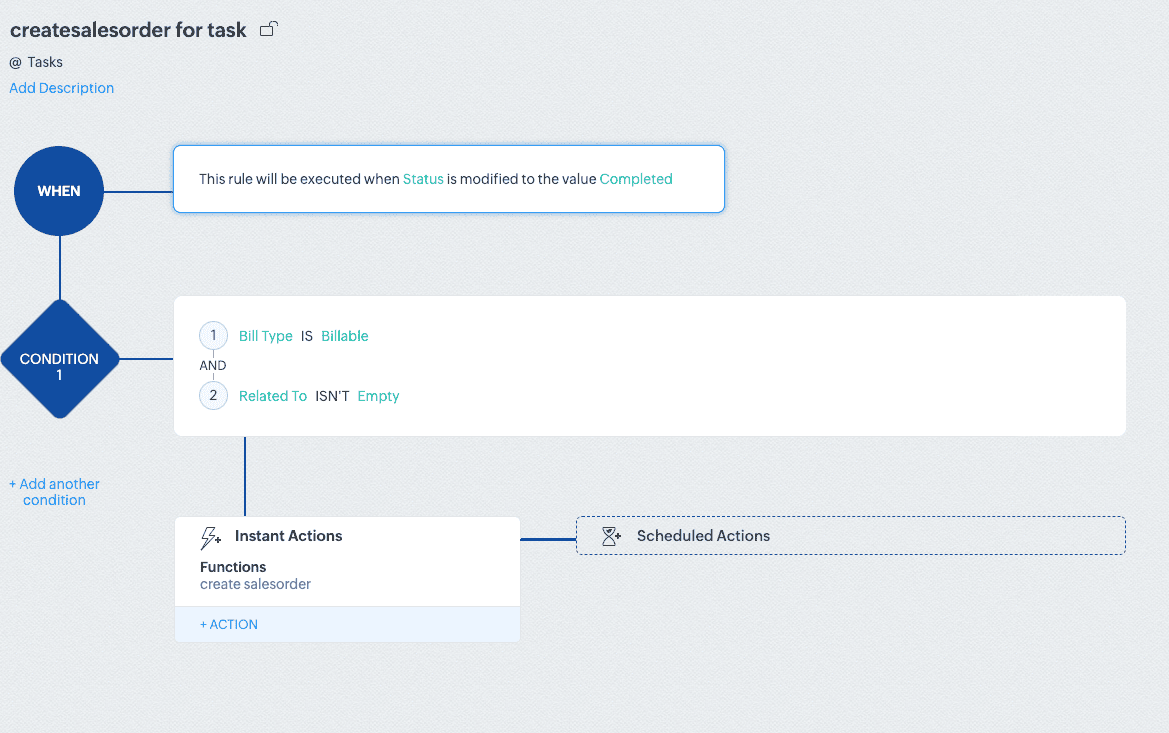Select the Bill Type criteria field
This screenshot has width=1169, height=733.
[x=266, y=336]
